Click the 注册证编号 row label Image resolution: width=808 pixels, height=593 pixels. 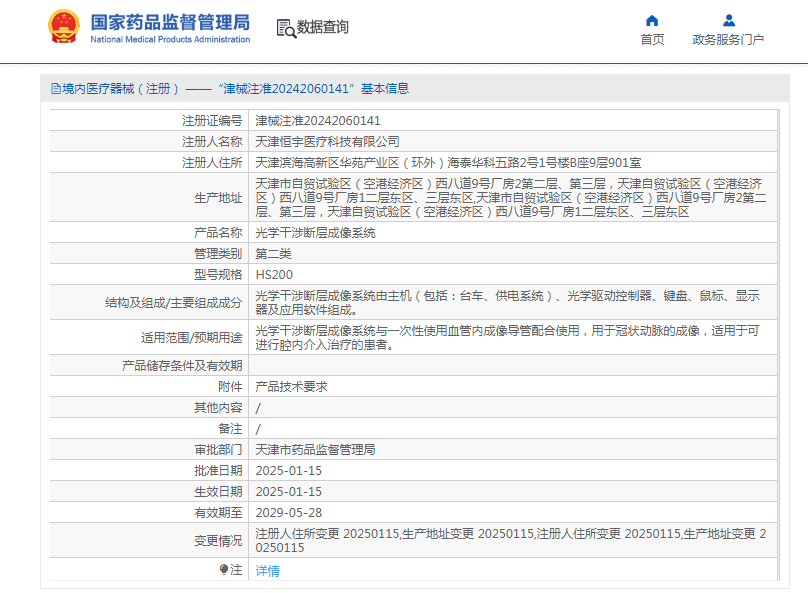[x=212, y=121]
